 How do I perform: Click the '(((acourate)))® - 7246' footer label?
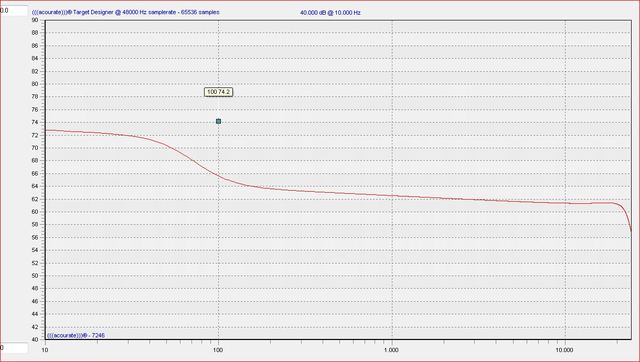(76, 335)
